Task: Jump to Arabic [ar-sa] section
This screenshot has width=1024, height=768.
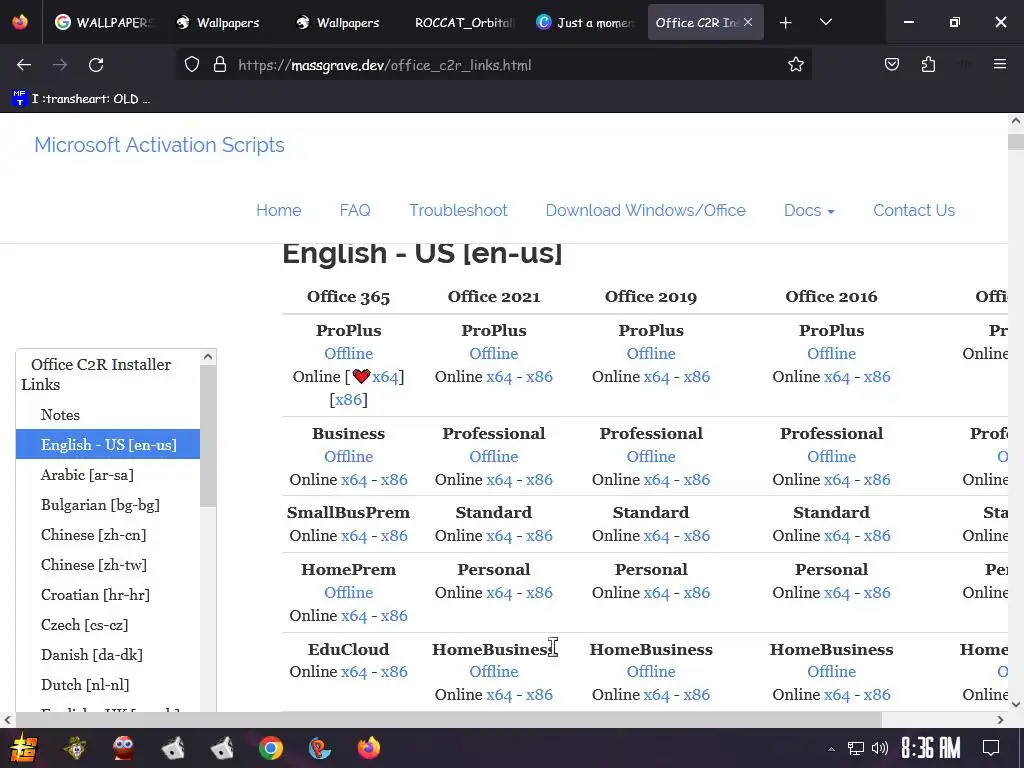Action: [x=87, y=475]
